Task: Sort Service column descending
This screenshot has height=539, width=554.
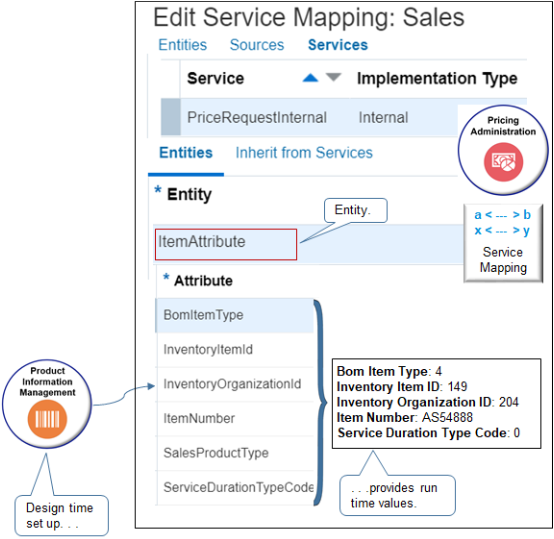Action: [333, 77]
